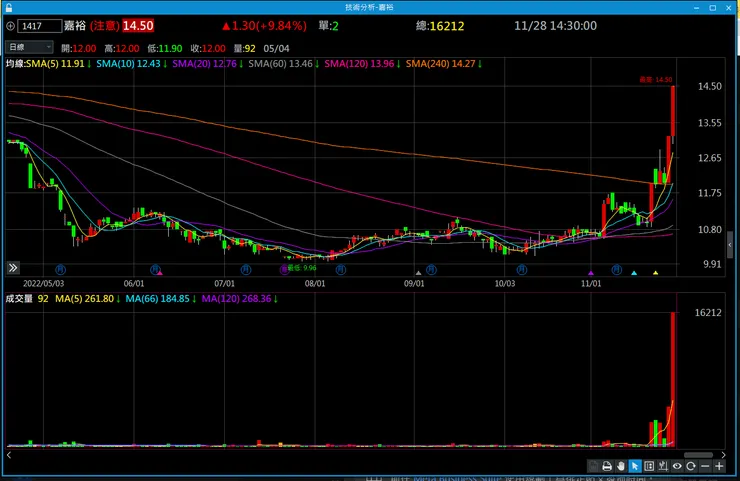Click the highlighted price 14.50 in the header
Screen dimensions: 740x481
click(x=138, y=26)
